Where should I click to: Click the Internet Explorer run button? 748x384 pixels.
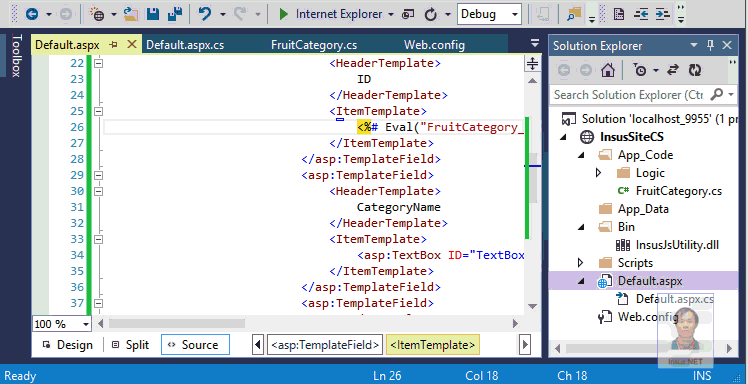click(339, 14)
